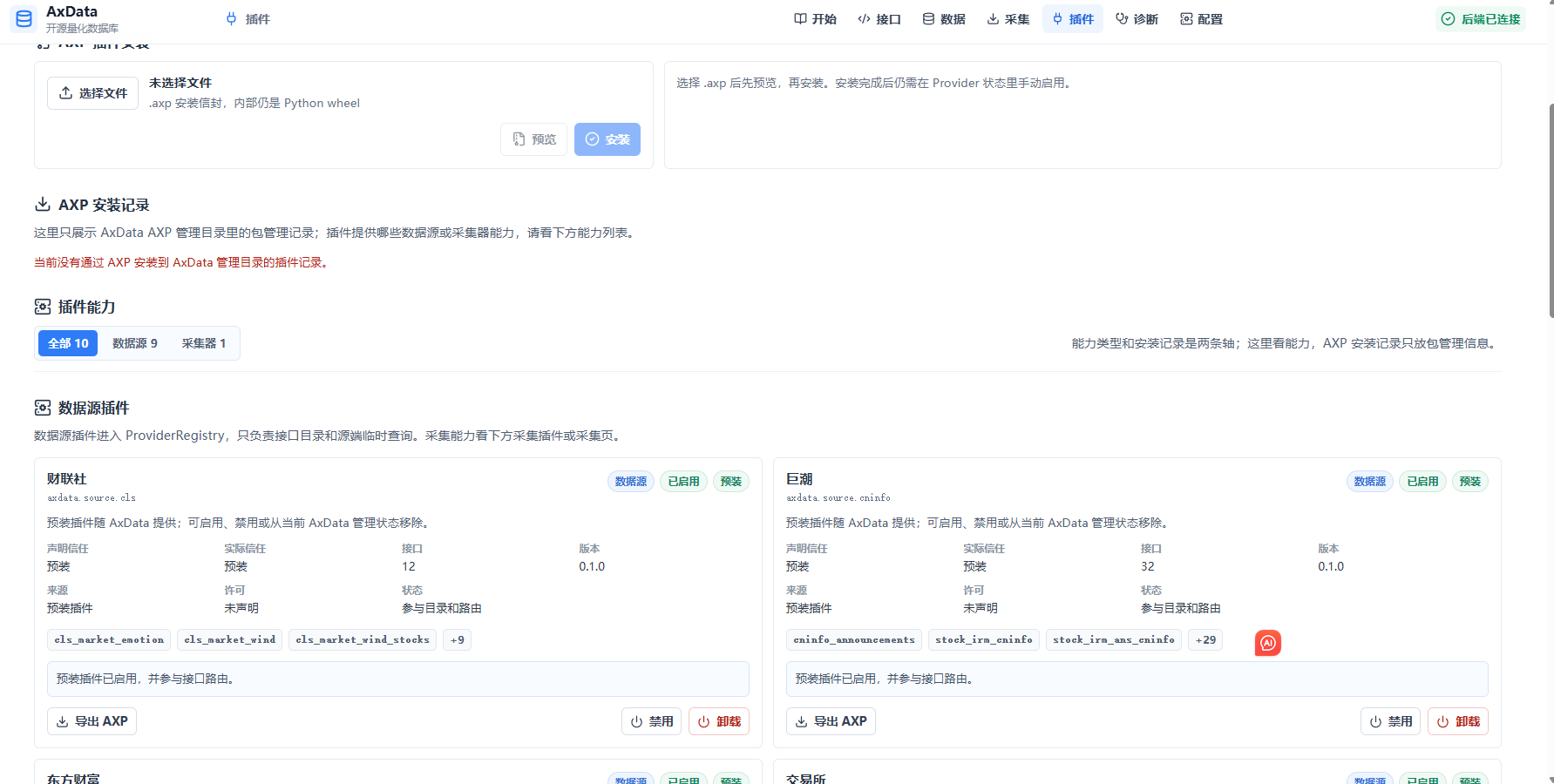The image size is (1554, 784).
Task: Click the AxData database logo icon
Action: coord(24,18)
